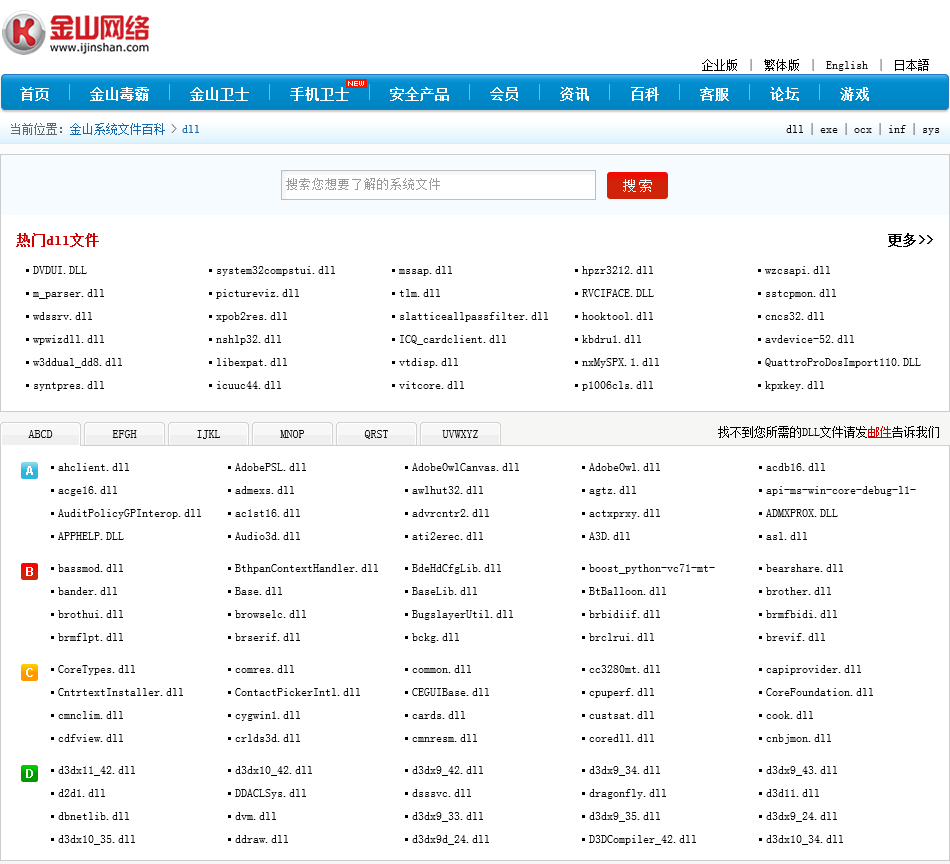Switch to the UVWXYZ tab
The image size is (950, 864).
point(460,434)
